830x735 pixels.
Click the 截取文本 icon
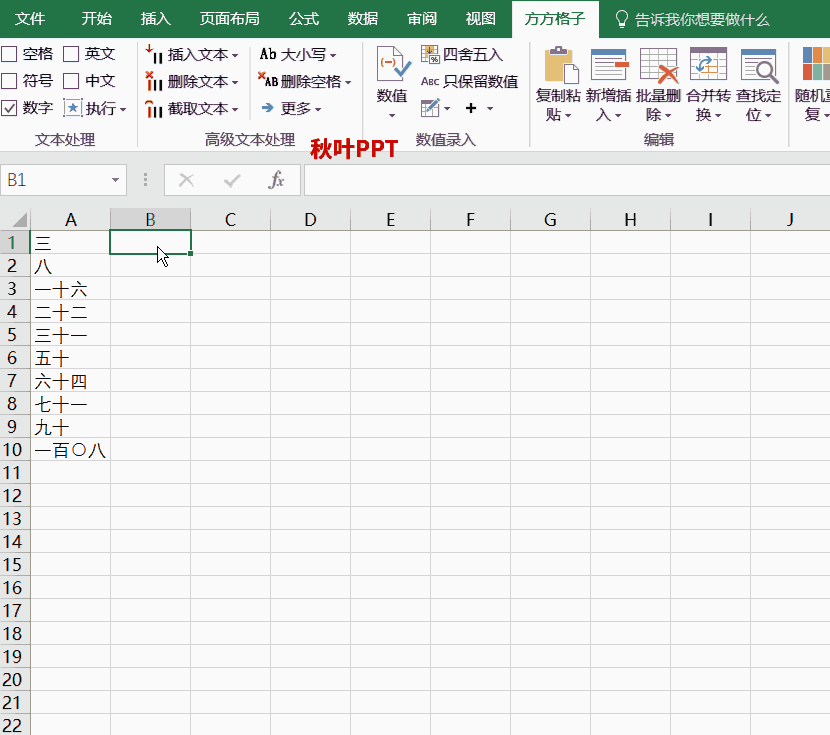click(x=155, y=108)
